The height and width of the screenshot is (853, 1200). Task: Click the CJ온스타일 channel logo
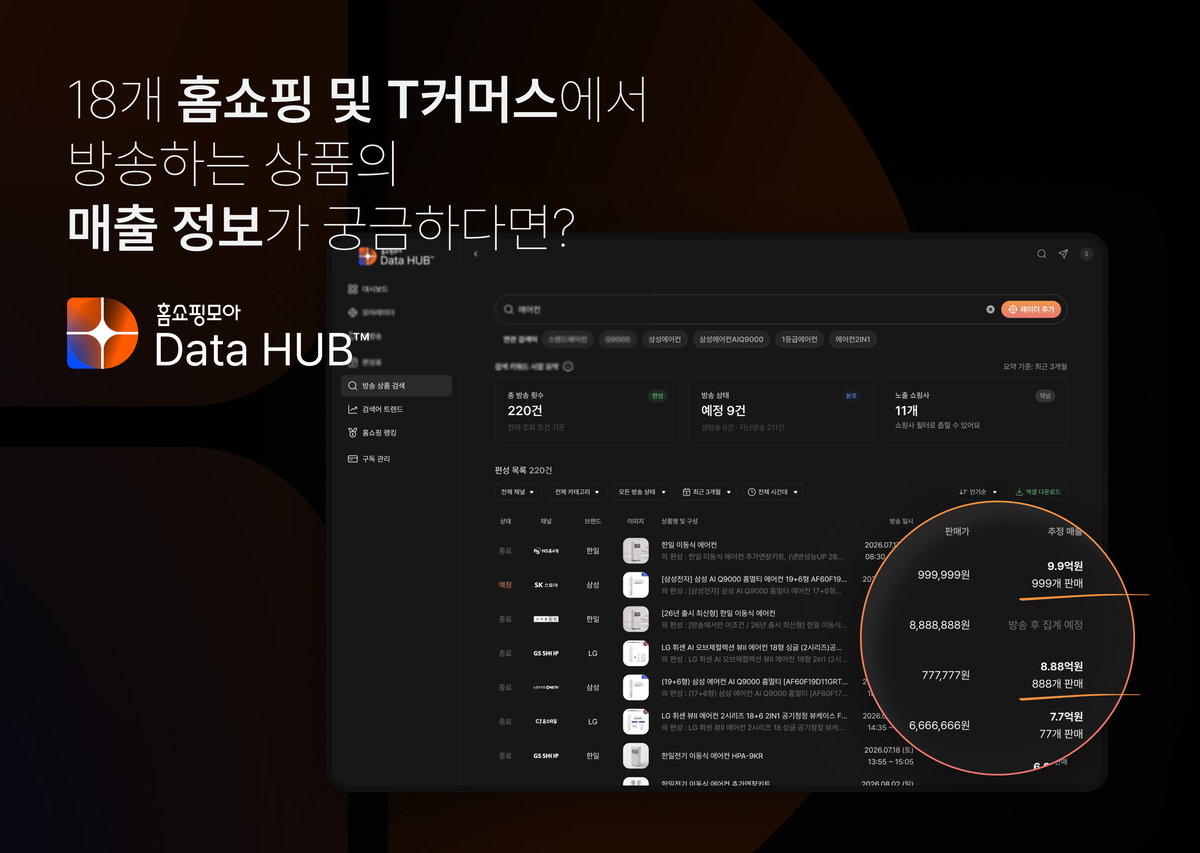pyautogui.click(x=546, y=721)
